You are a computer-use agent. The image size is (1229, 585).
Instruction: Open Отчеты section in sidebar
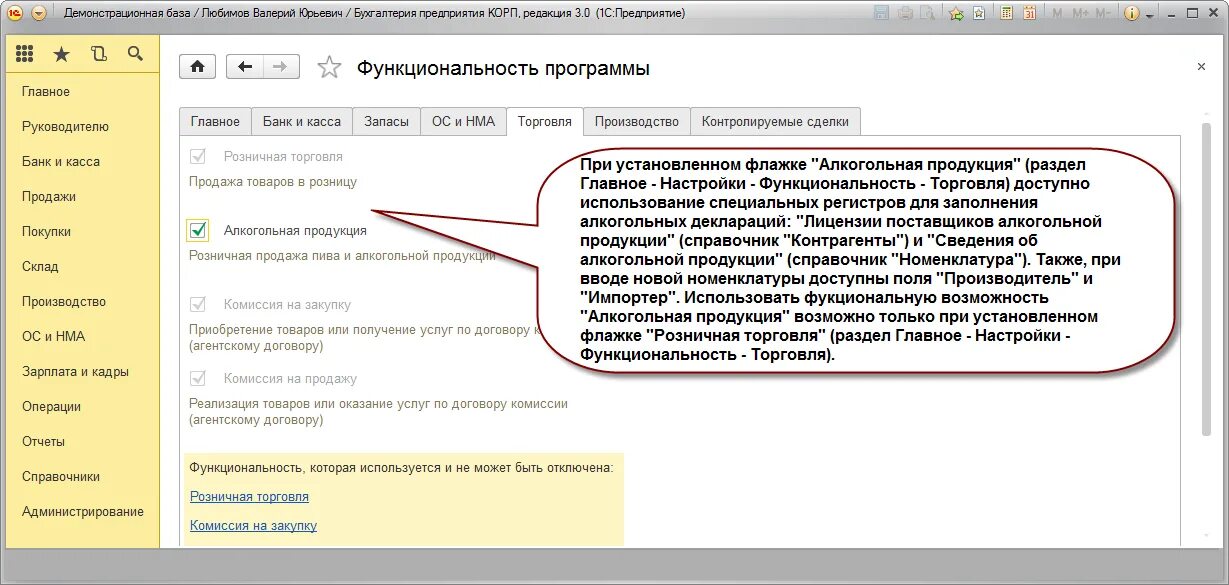[43, 441]
